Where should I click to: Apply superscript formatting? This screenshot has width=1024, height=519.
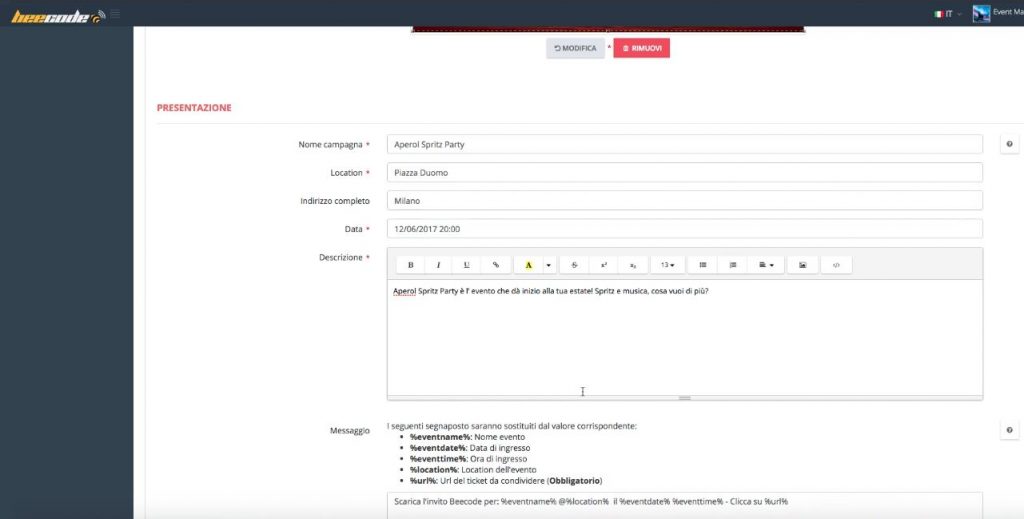pyautogui.click(x=603, y=264)
